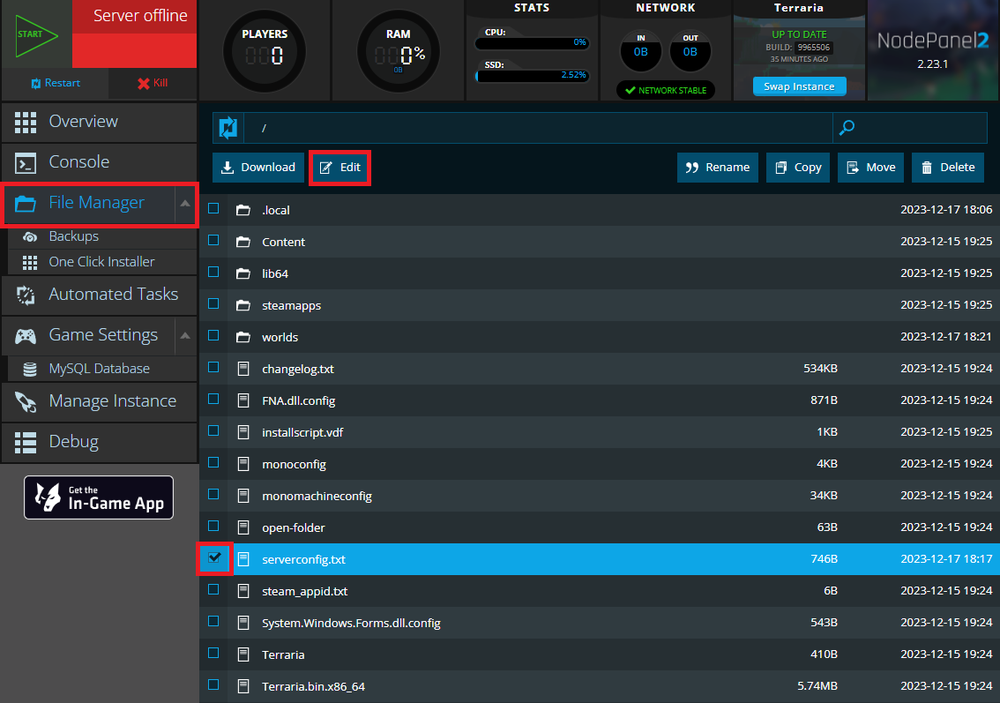Uncheck the serverconfig.txt checkbox

coord(214,558)
